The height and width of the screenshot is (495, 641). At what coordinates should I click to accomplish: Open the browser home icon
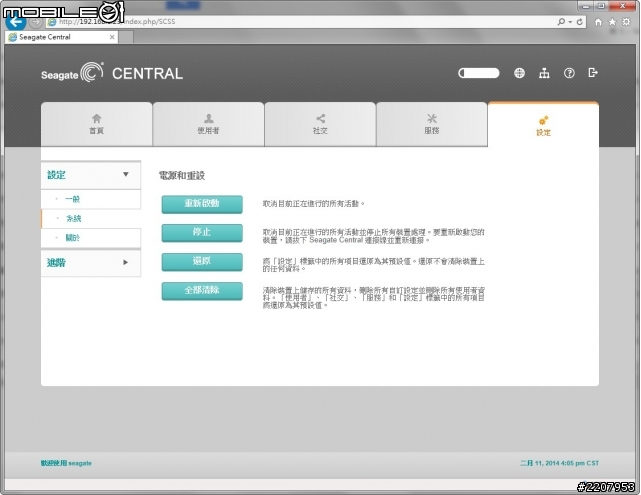pyautogui.click(x=598, y=22)
